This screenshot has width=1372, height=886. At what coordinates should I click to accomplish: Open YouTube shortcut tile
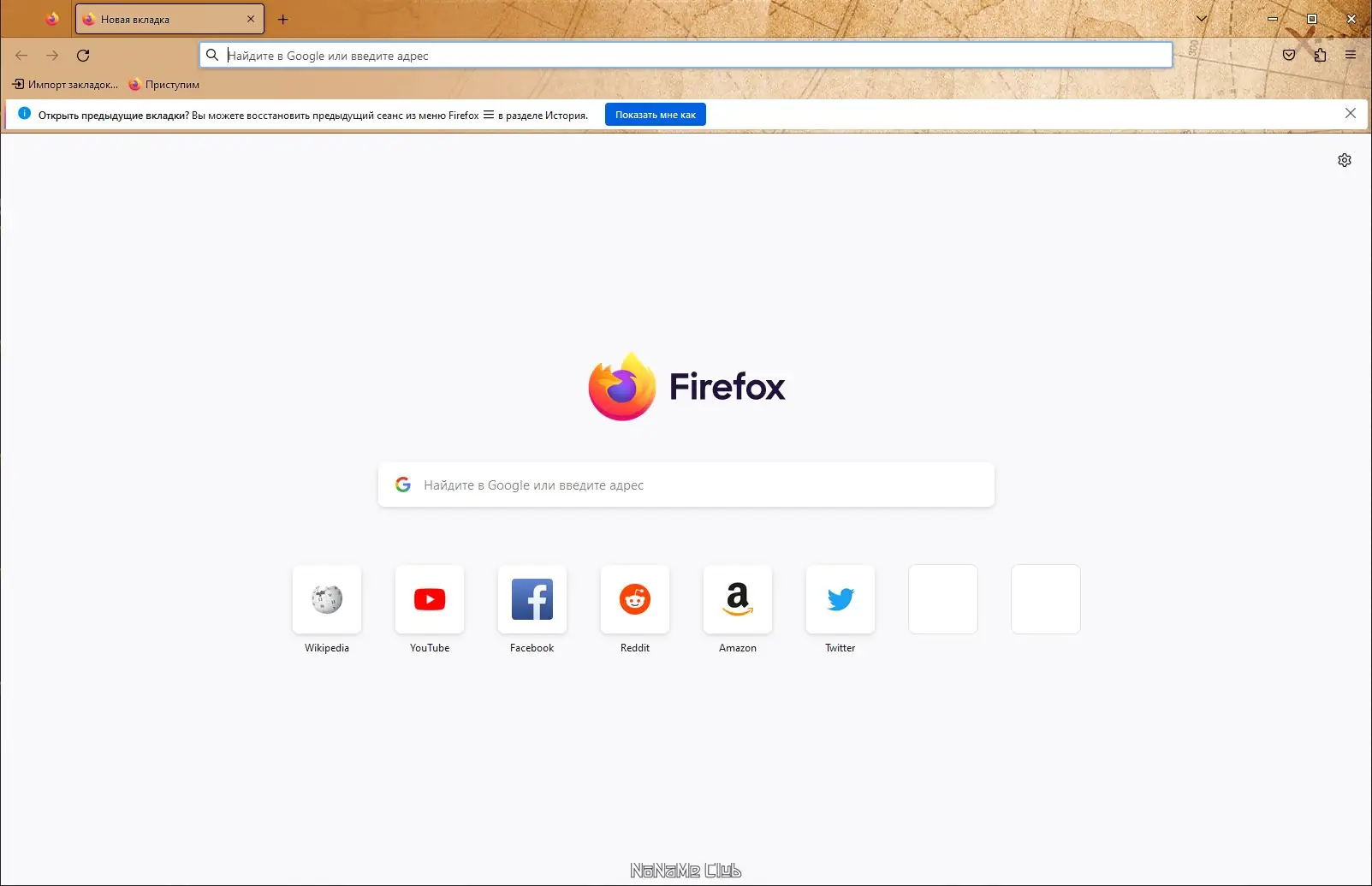(430, 599)
